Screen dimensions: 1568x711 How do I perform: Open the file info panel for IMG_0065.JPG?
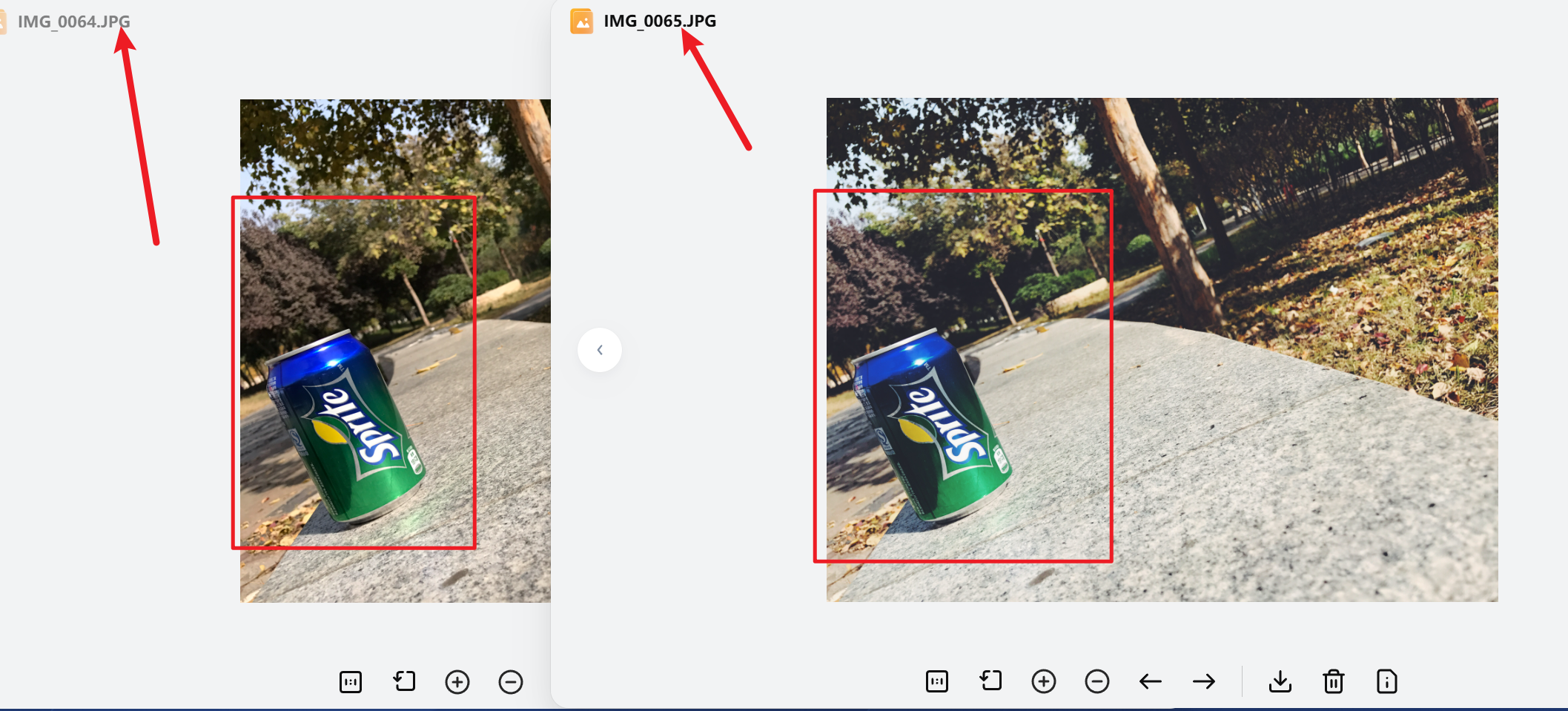click(1387, 681)
